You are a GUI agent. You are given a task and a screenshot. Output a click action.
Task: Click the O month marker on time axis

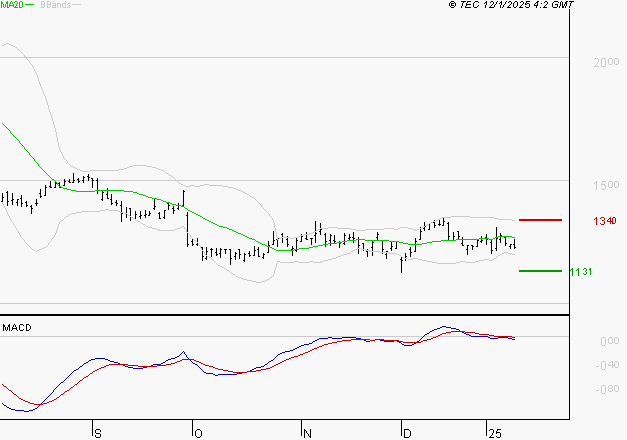pos(198,434)
